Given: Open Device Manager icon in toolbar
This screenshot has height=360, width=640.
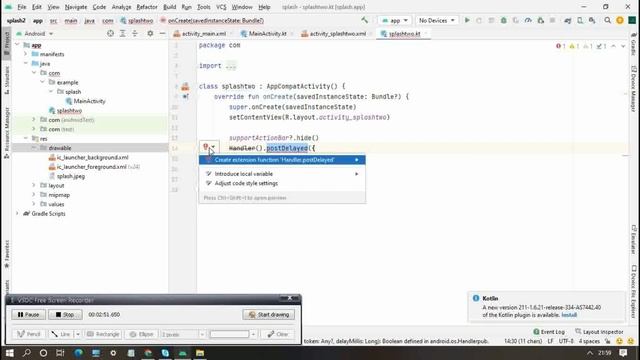Looking at the screenshot, I should 580,20.
